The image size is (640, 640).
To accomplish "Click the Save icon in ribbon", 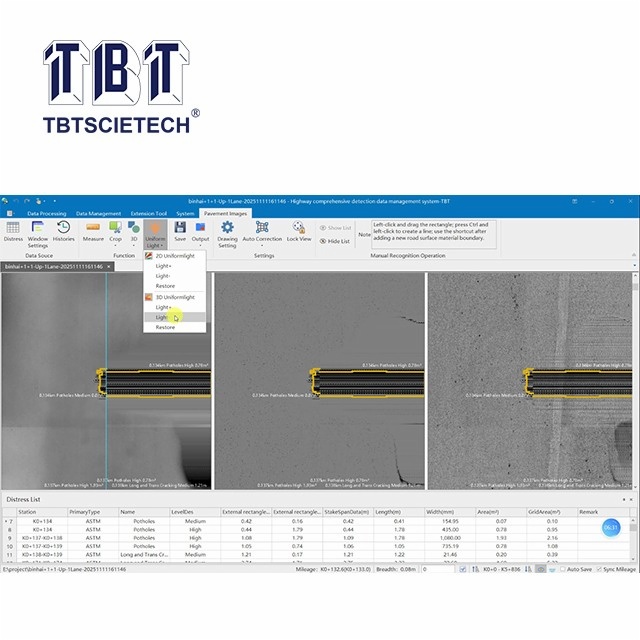I will pyautogui.click(x=180, y=232).
